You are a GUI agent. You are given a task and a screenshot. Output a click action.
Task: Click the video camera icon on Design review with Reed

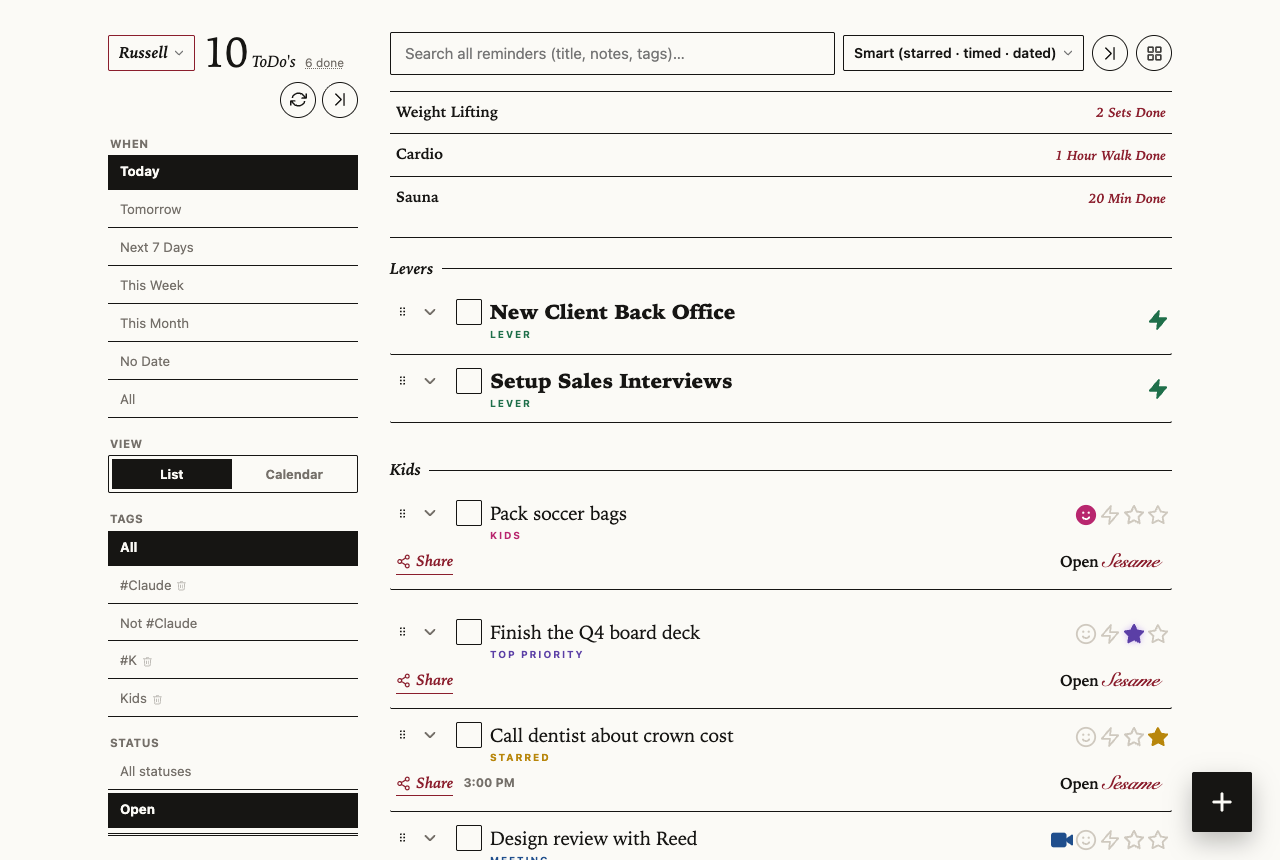coord(1062,840)
